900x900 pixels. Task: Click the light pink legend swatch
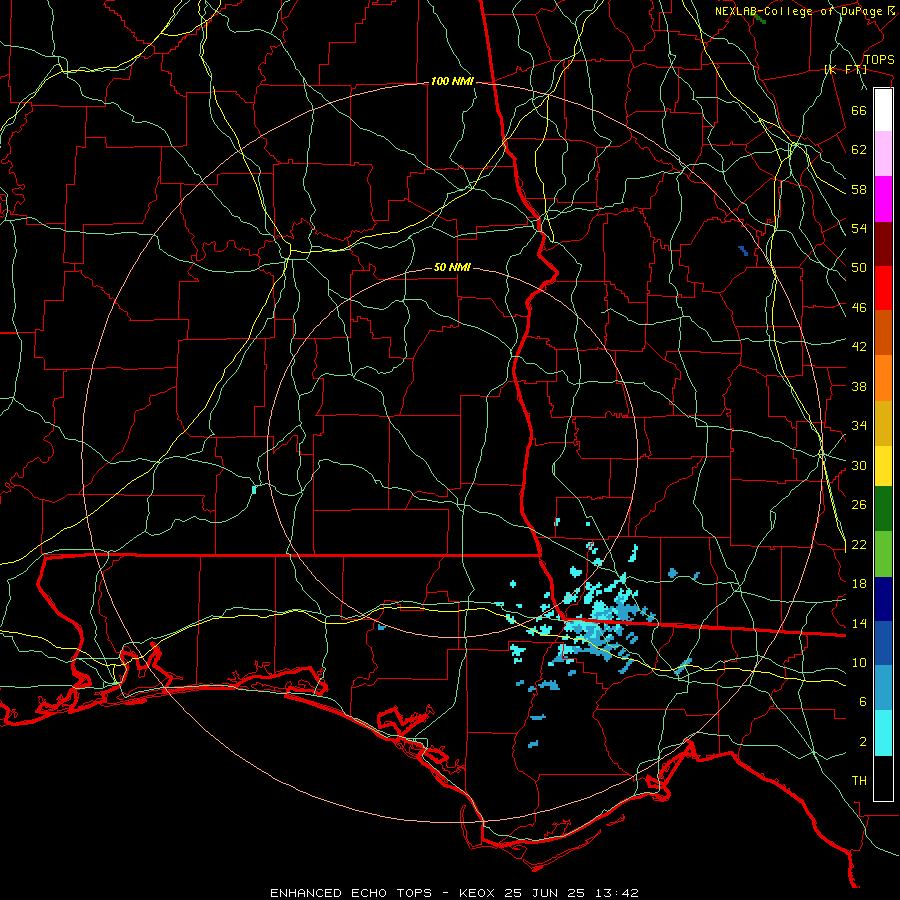(883, 154)
